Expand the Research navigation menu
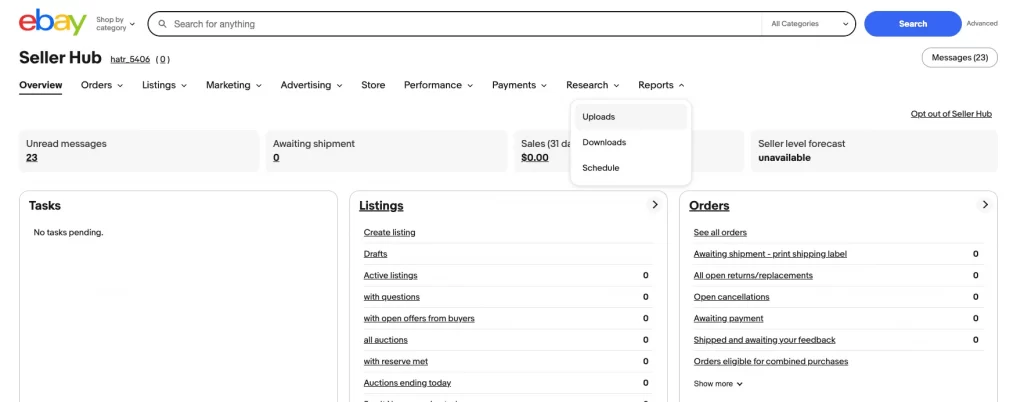This screenshot has height=402, width=1024. 593,85
